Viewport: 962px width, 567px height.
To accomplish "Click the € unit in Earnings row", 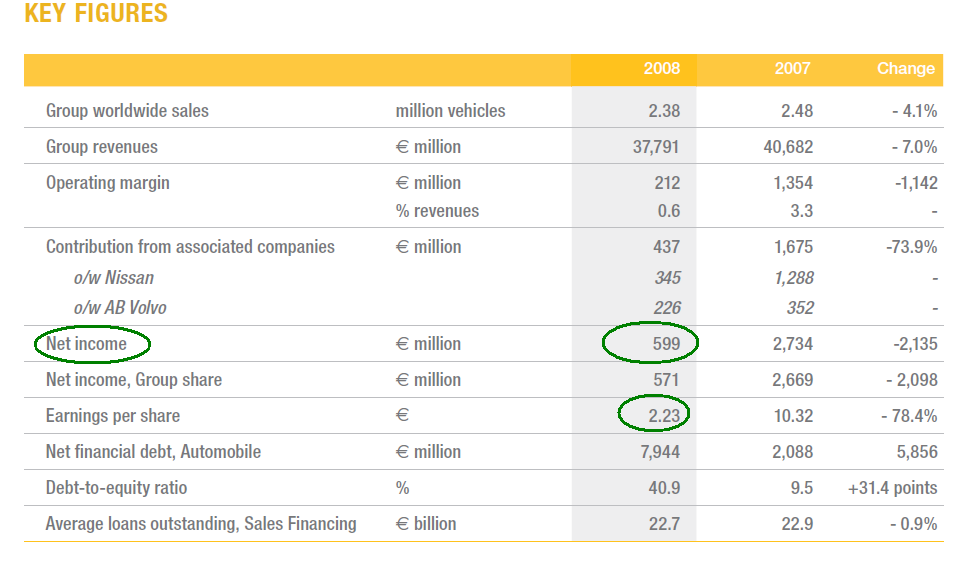I will point(402,416).
